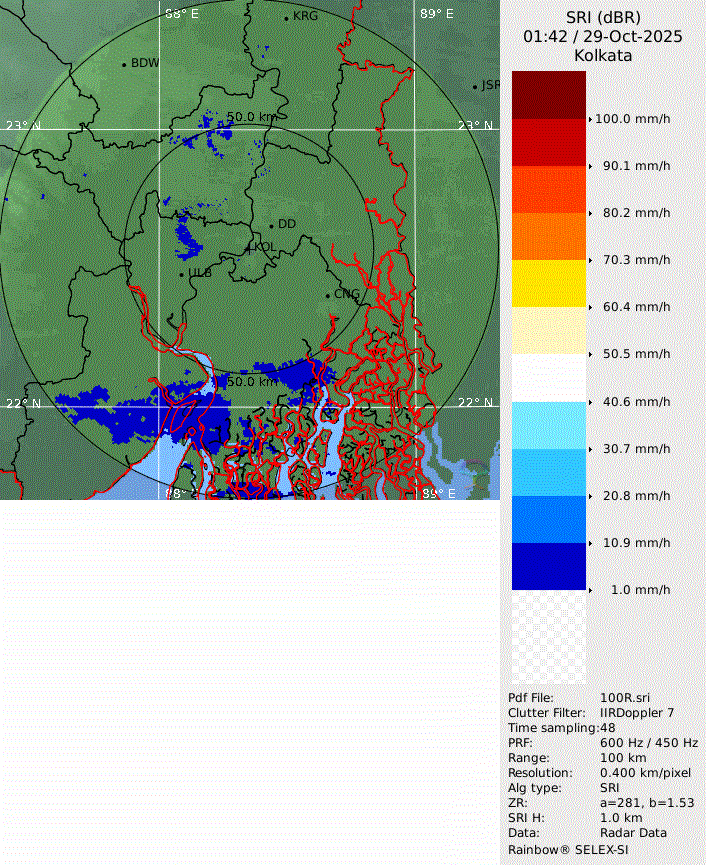
Task: Click the 88° E label at top
Action: point(182,14)
